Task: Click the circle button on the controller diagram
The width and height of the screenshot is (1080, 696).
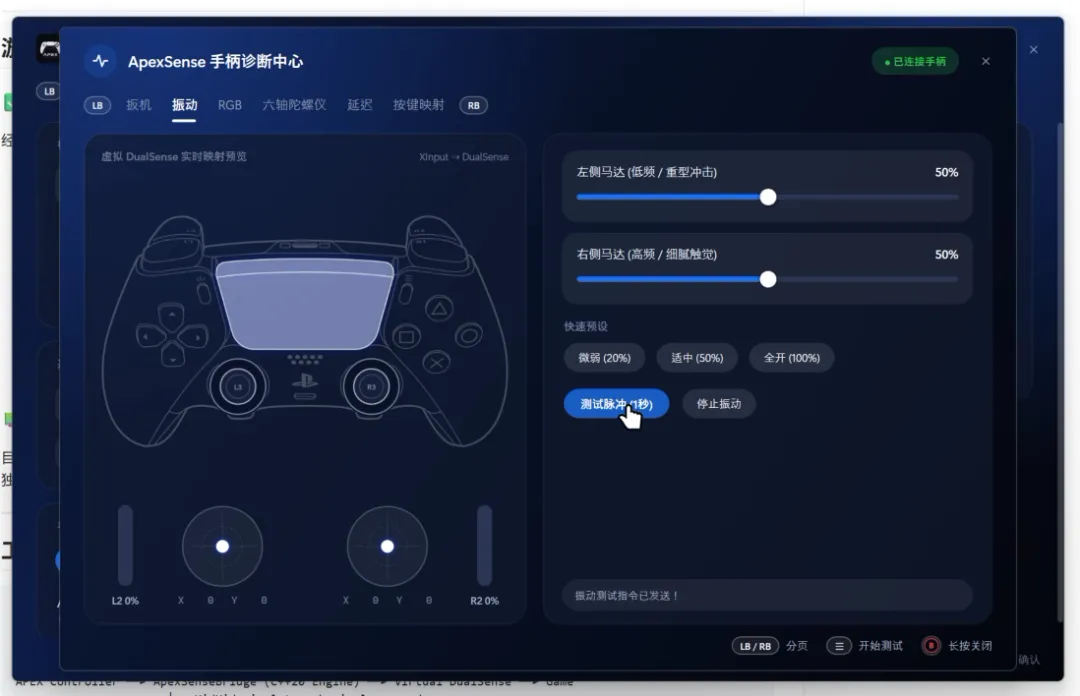Action: click(x=469, y=336)
